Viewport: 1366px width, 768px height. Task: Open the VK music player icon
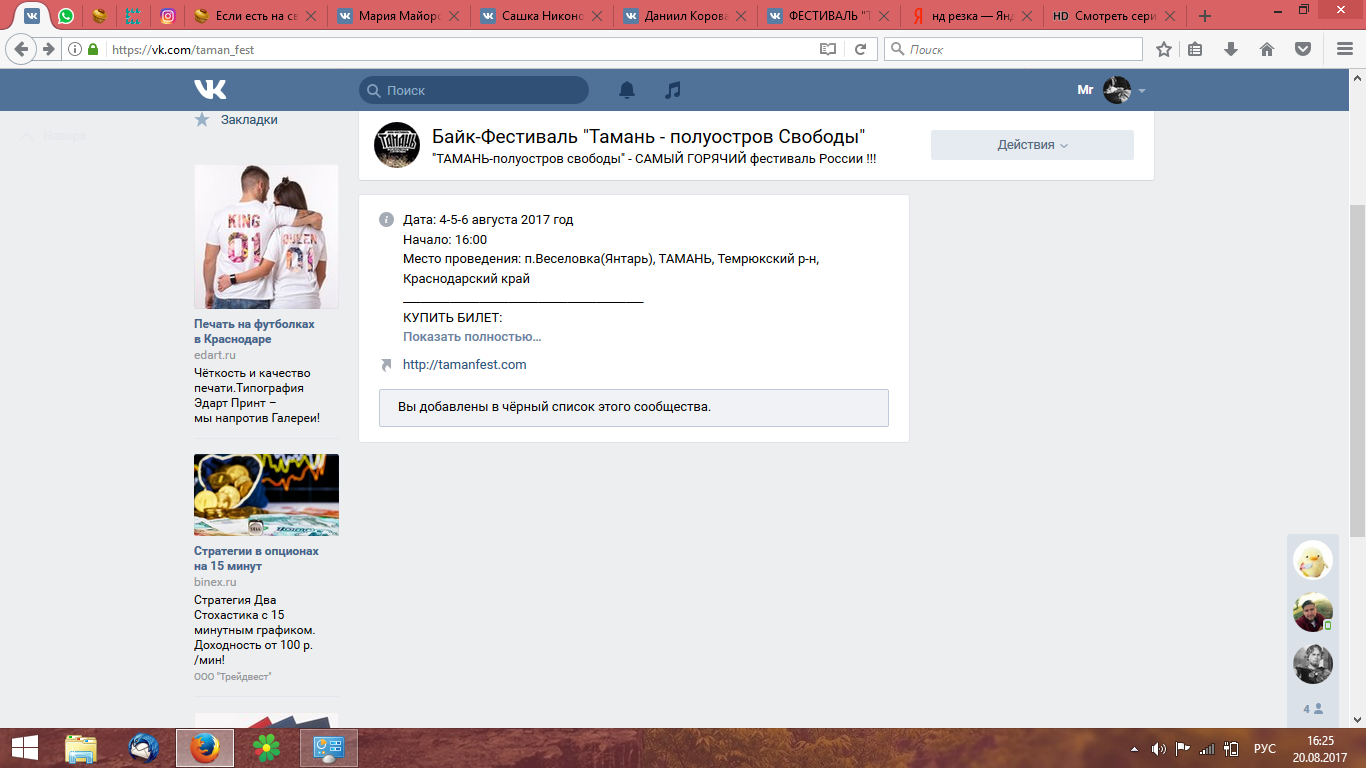coord(673,90)
